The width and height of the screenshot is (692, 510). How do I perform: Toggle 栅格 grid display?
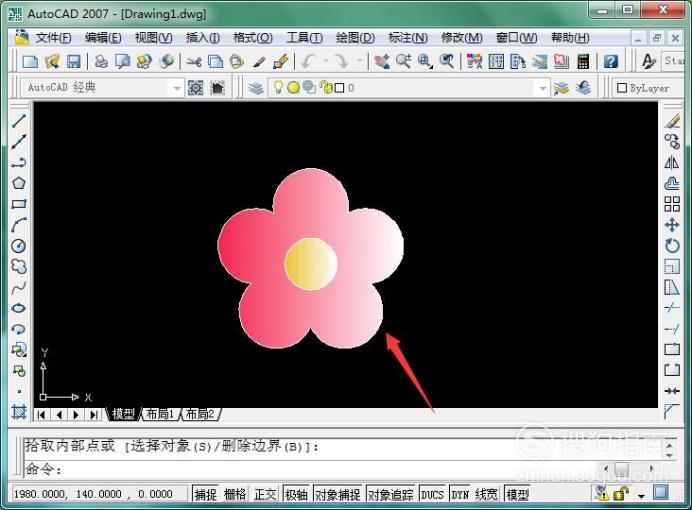tap(235, 494)
